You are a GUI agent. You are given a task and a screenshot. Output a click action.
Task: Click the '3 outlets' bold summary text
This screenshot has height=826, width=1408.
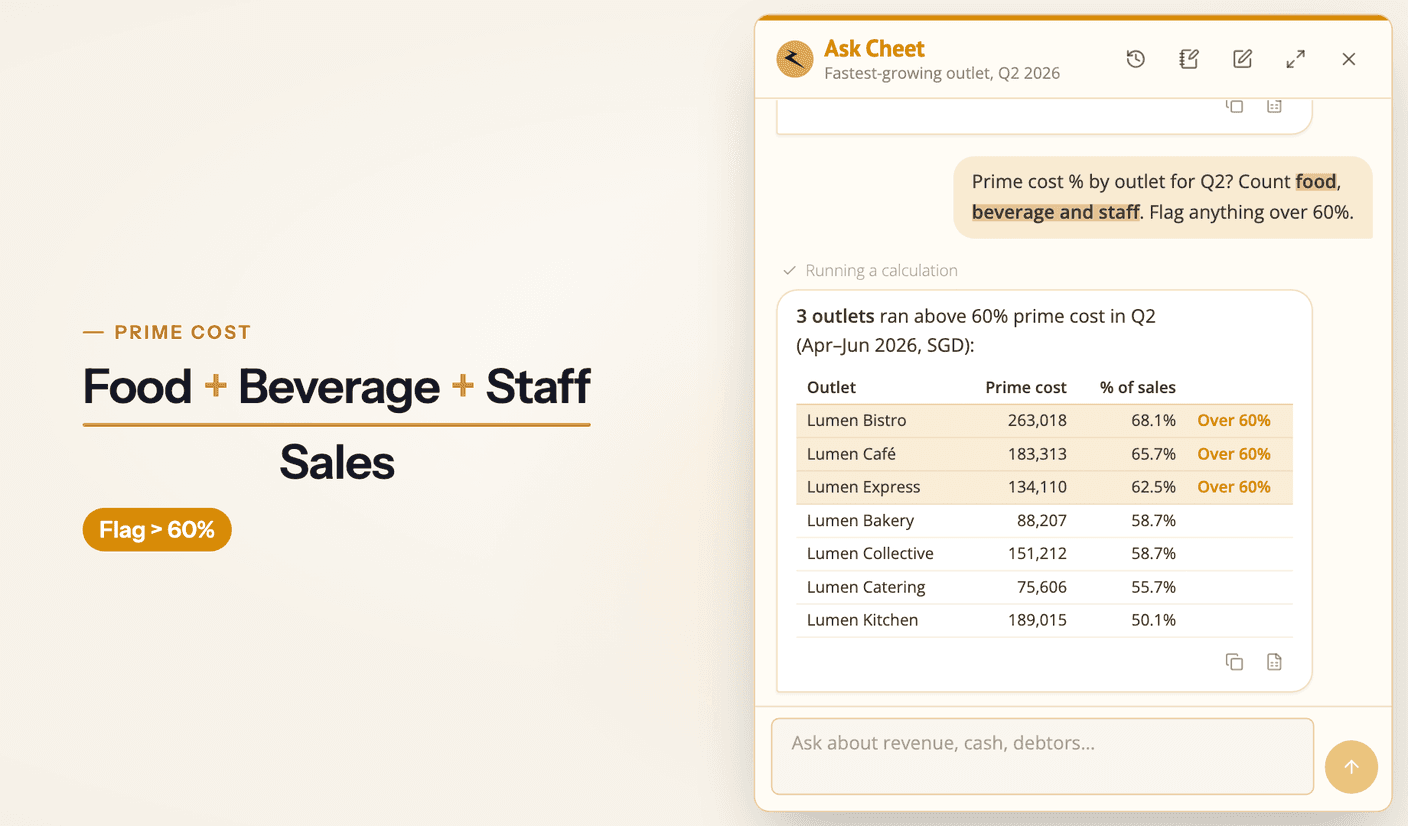[x=835, y=316]
